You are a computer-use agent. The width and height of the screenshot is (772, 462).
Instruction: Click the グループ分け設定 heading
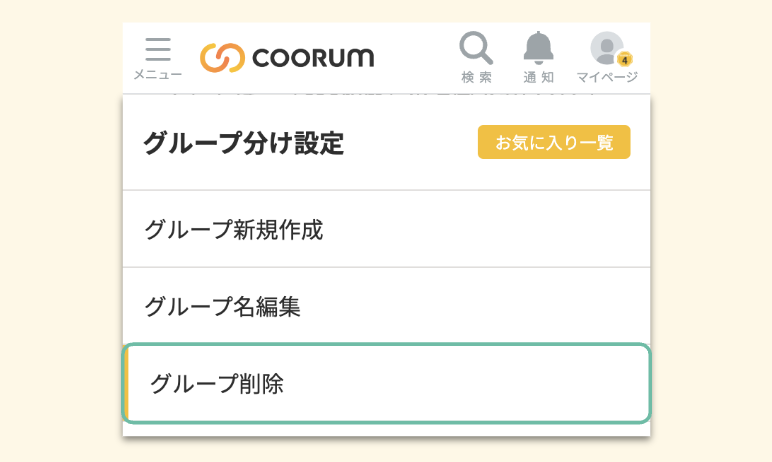point(244,144)
